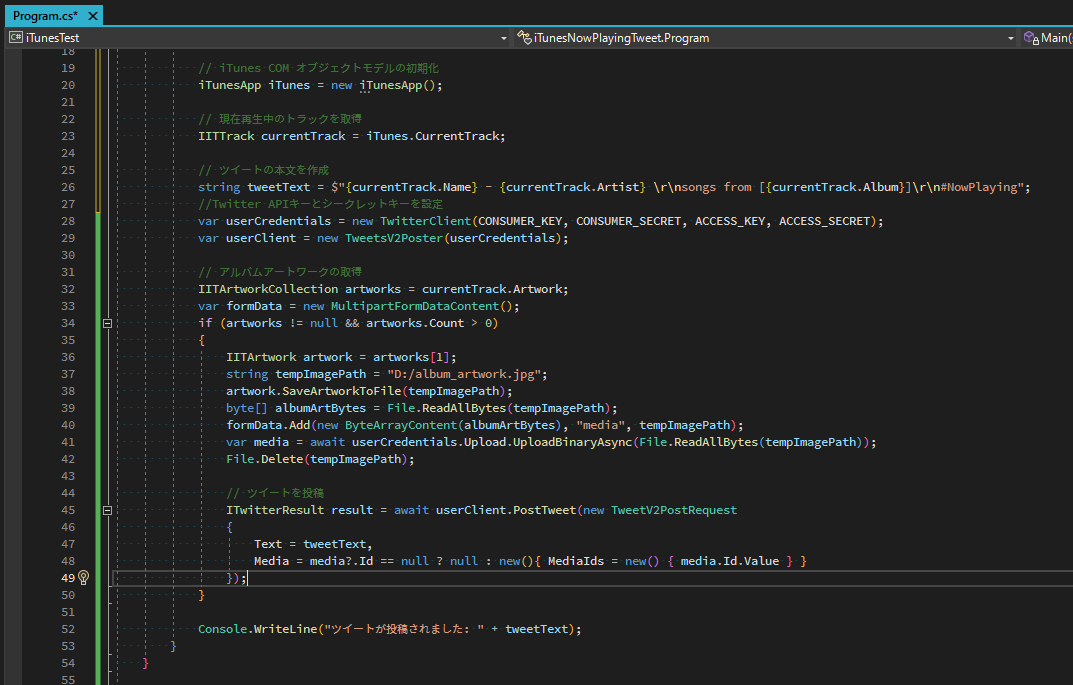
Task: Click "artworks[1]" on line 36
Action: [x=411, y=357]
